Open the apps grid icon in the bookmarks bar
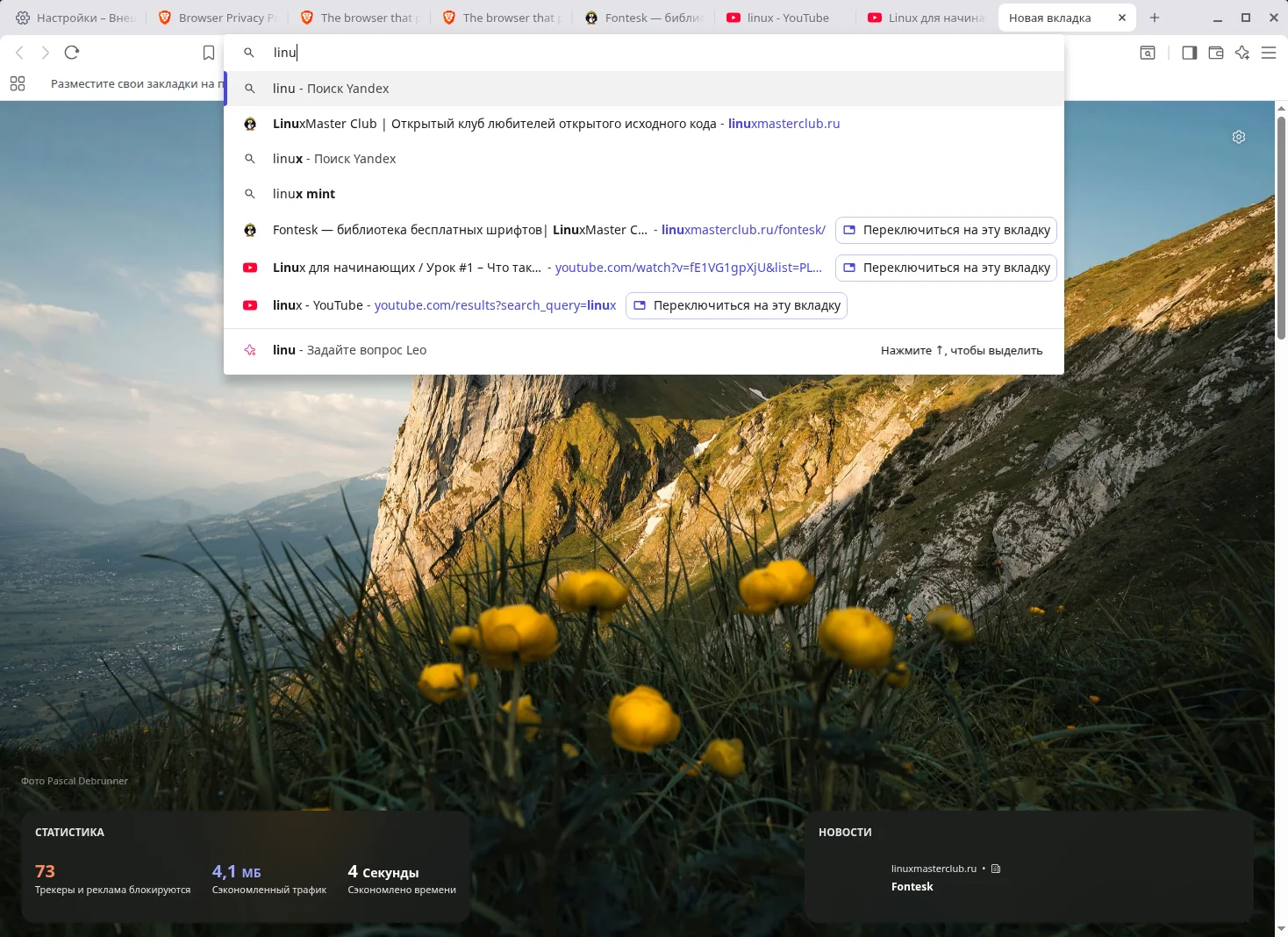 18,84
